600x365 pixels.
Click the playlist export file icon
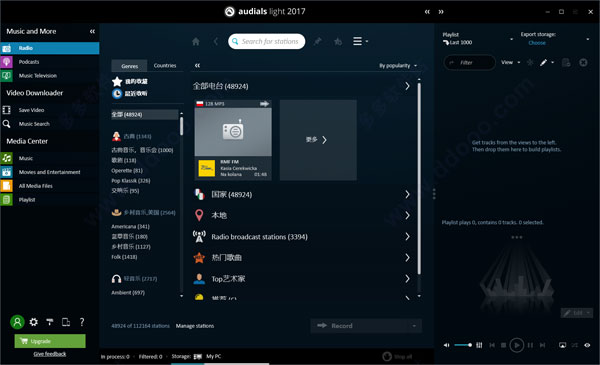566,62
